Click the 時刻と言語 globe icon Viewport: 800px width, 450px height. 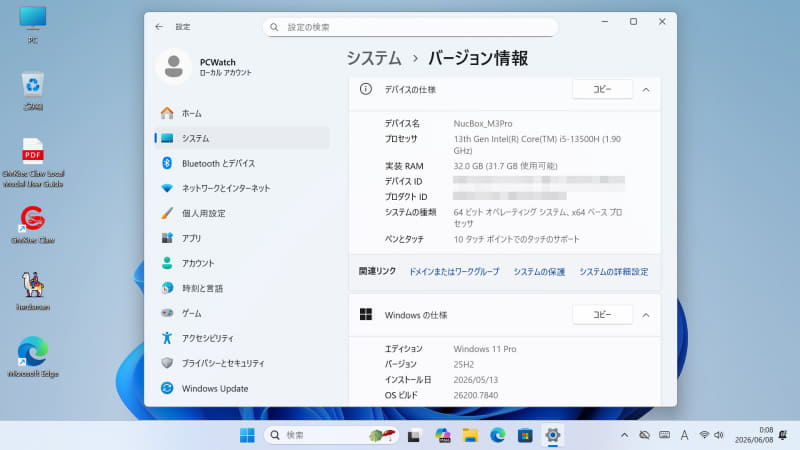pos(167,288)
